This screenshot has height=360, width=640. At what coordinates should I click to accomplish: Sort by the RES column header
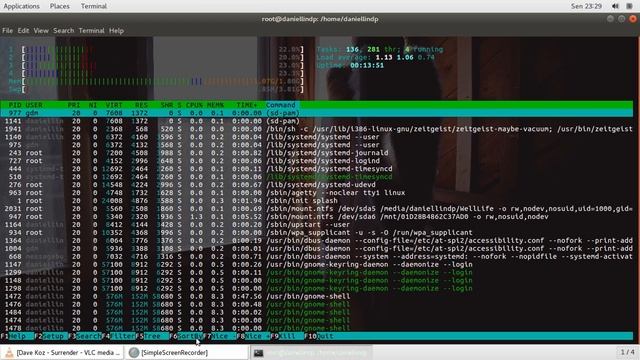coord(141,105)
